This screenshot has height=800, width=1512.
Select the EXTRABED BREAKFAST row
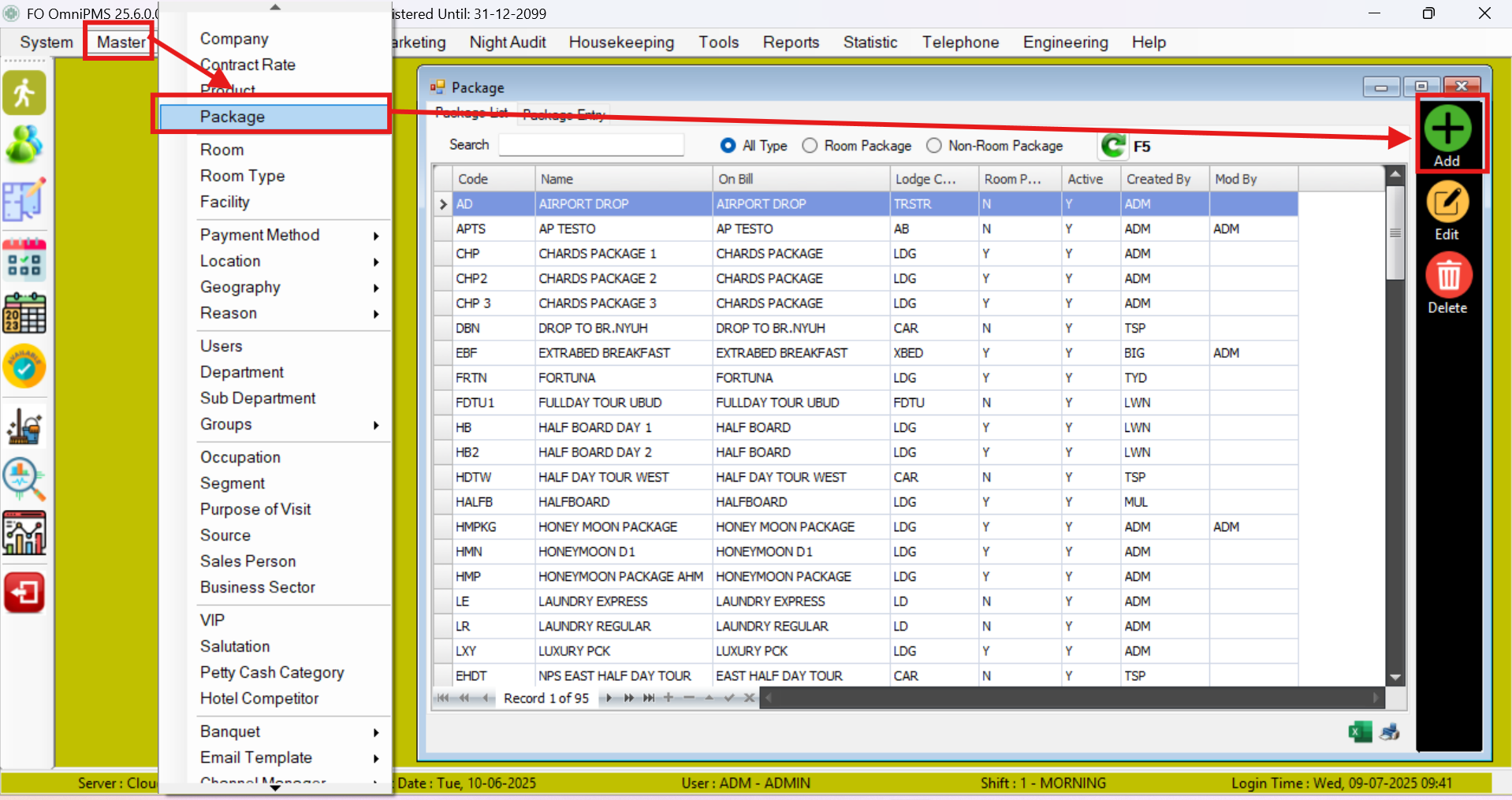865,353
